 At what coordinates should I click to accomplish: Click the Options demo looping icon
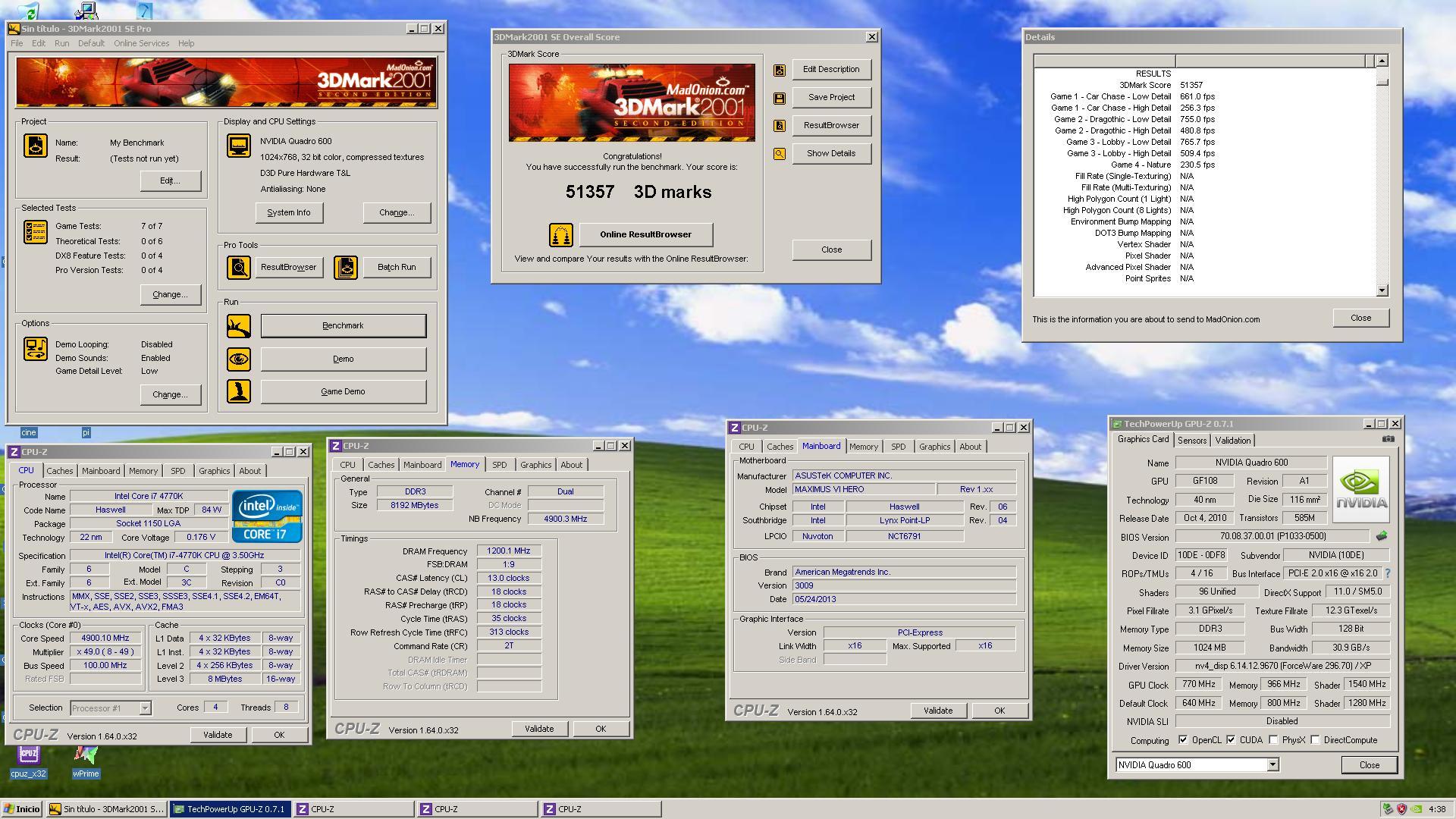36,349
